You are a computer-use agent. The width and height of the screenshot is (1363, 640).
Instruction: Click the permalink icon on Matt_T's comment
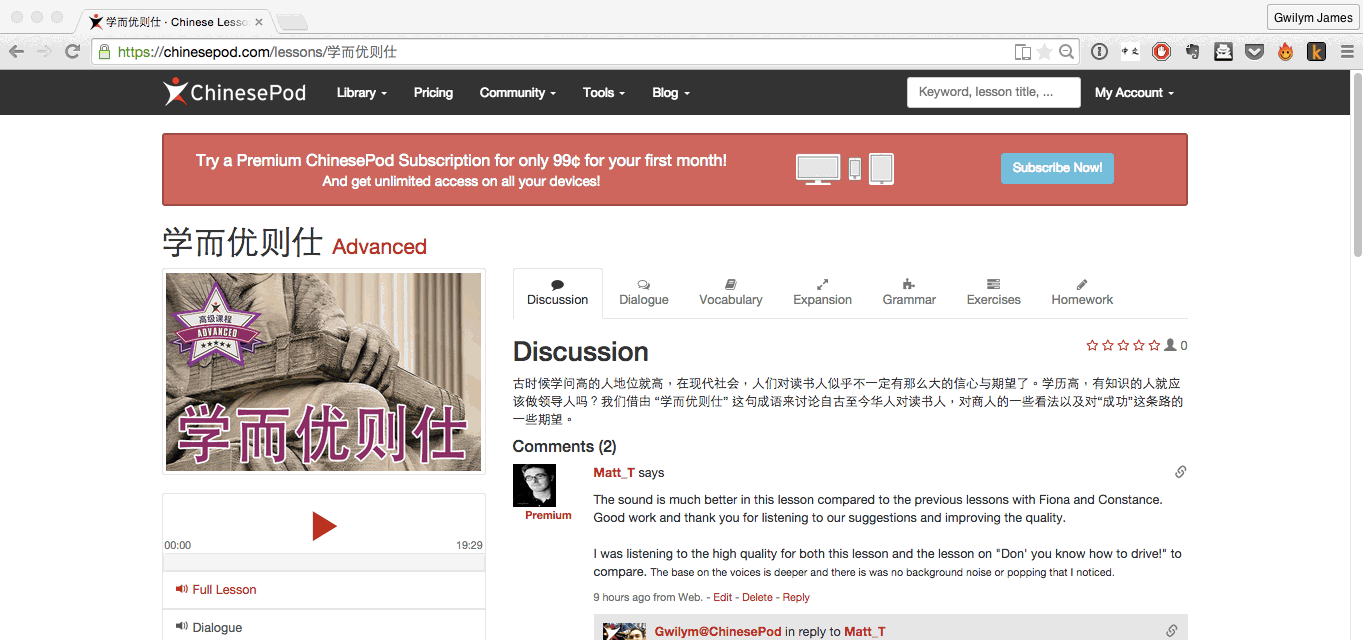coord(1180,471)
